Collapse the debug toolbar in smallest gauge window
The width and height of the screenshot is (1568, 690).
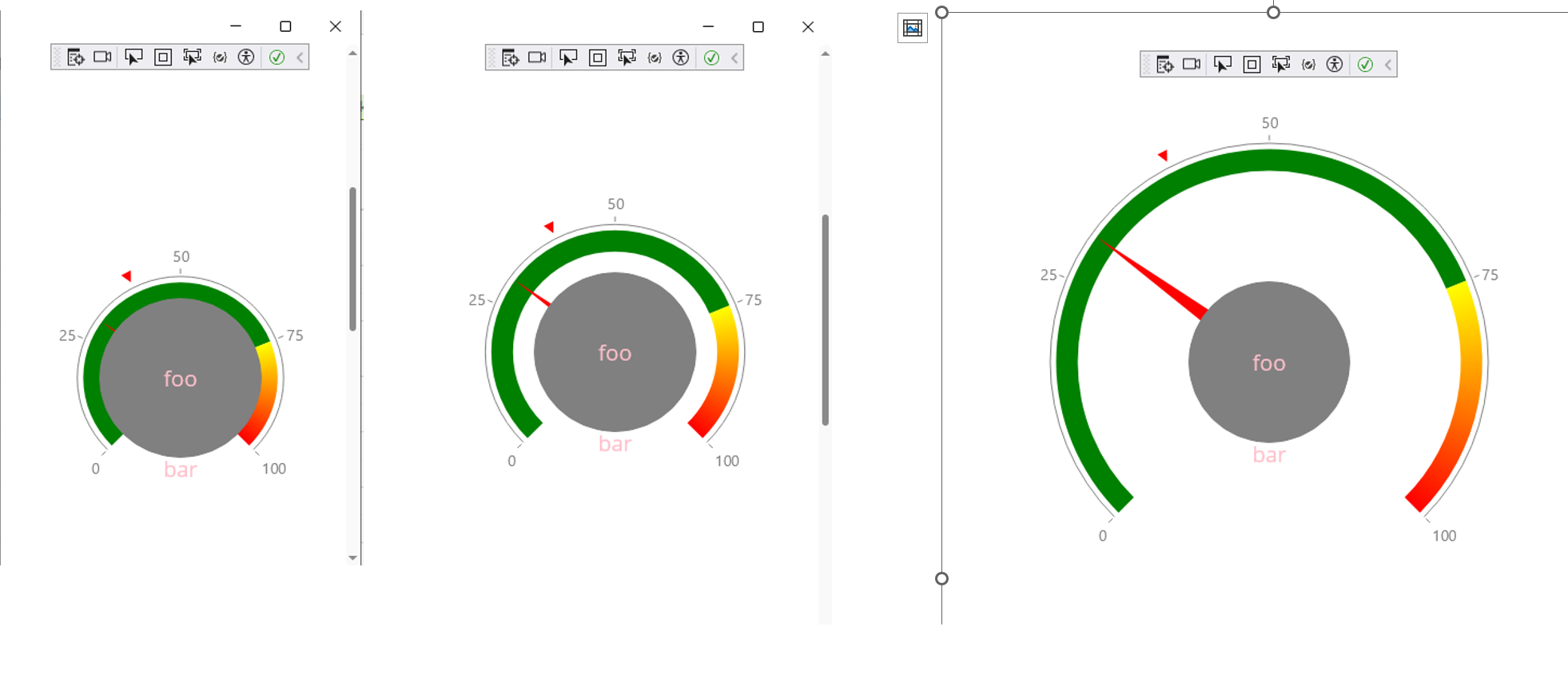(x=300, y=57)
